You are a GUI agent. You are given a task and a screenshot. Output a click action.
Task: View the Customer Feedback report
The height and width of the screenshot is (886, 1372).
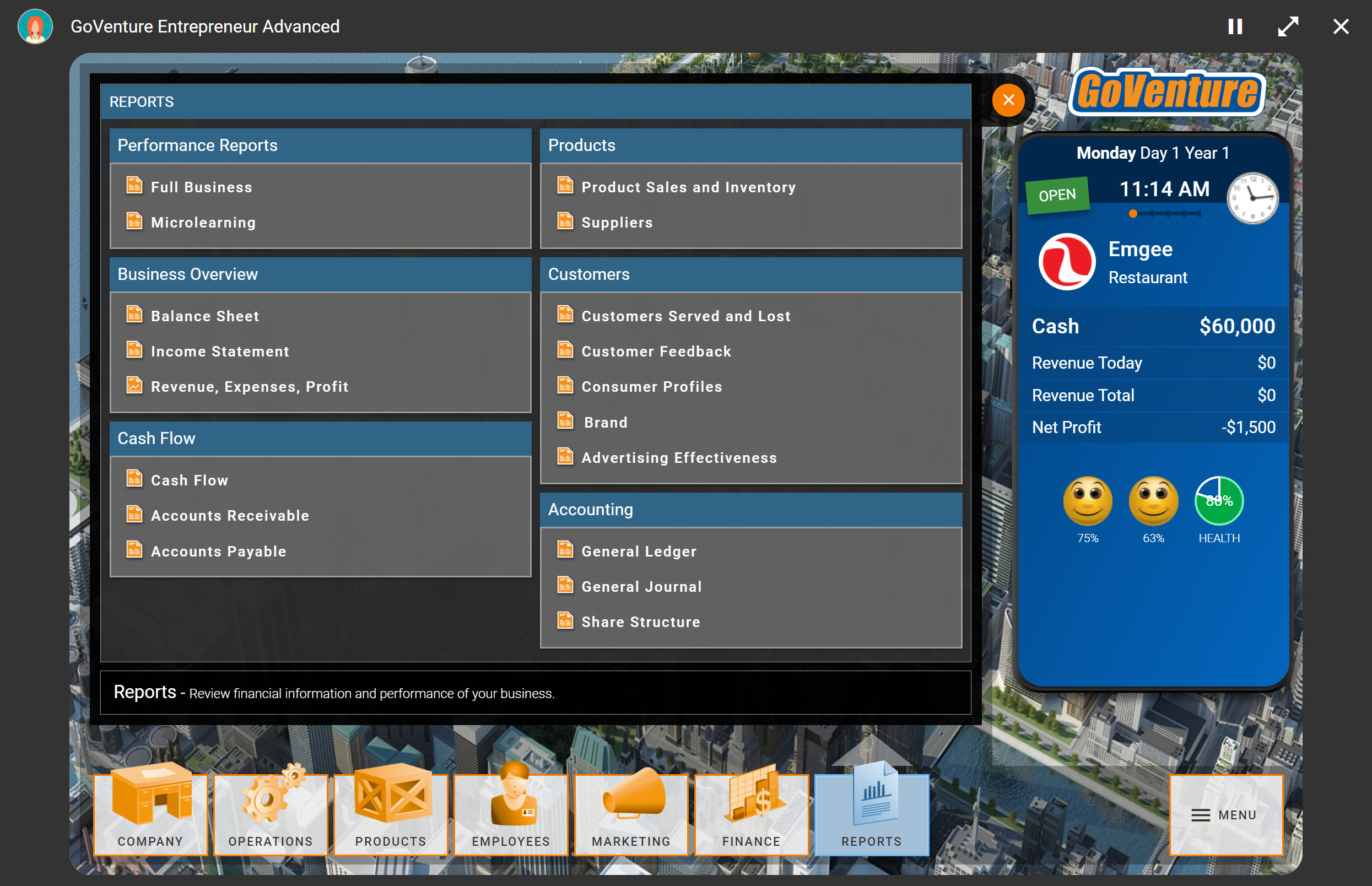656,351
